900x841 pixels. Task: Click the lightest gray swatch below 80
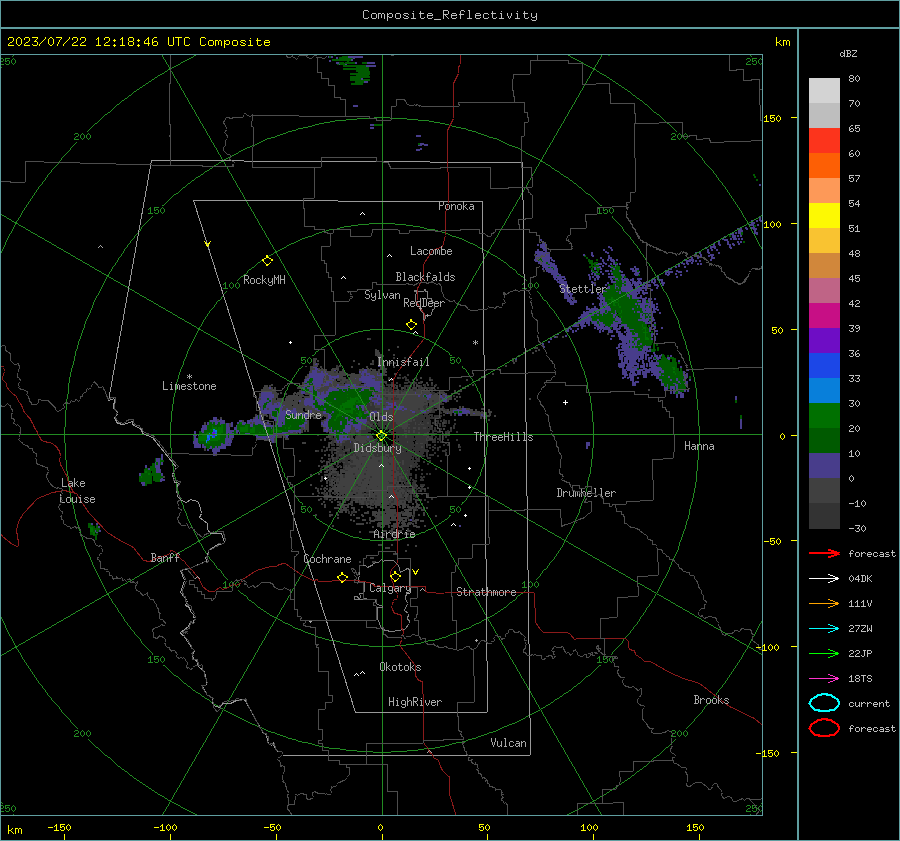(824, 90)
